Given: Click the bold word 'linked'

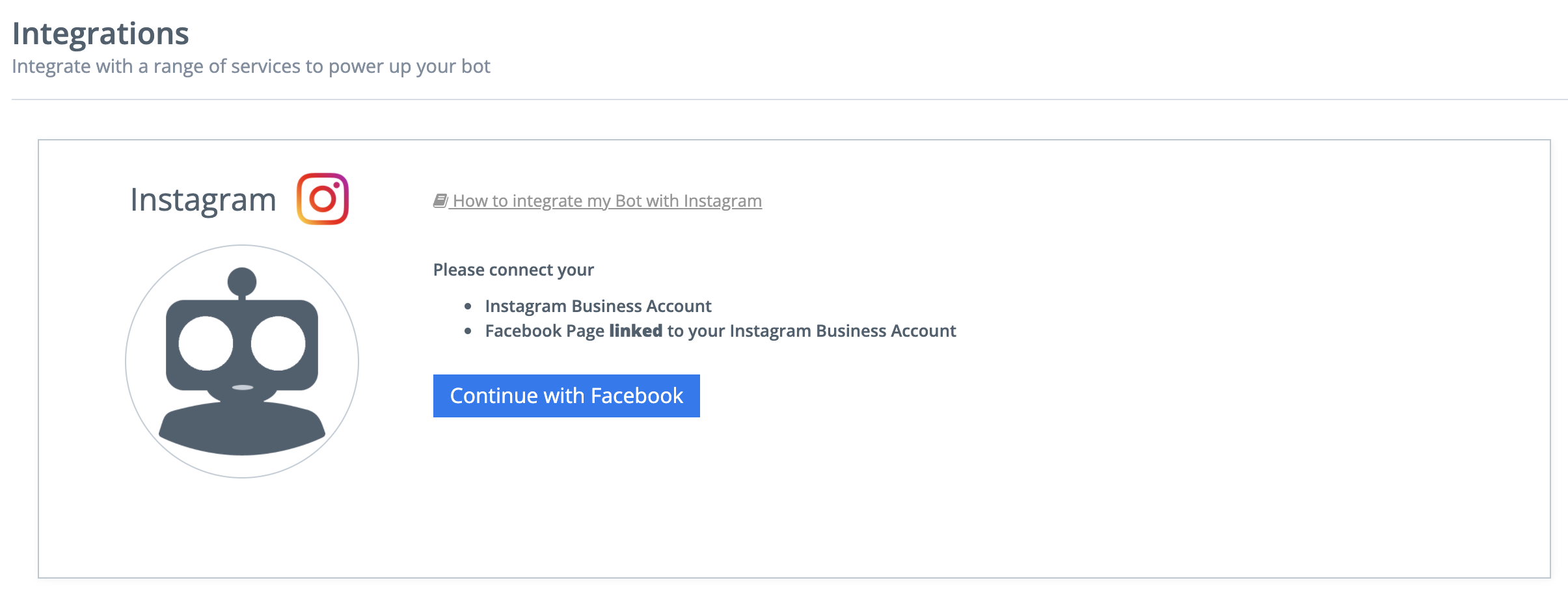Looking at the screenshot, I should pos(636,331).
